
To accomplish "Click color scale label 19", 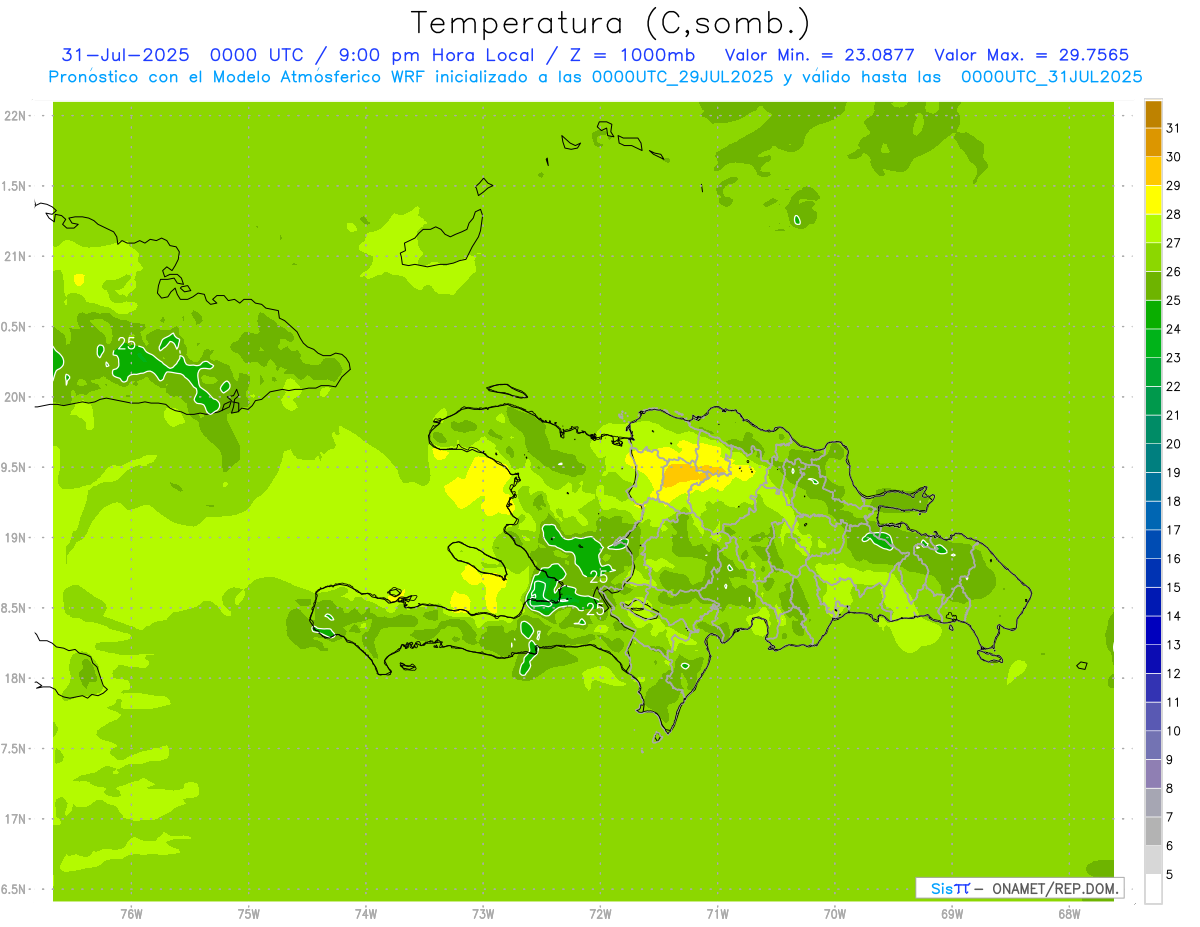I will [1174, 472].
